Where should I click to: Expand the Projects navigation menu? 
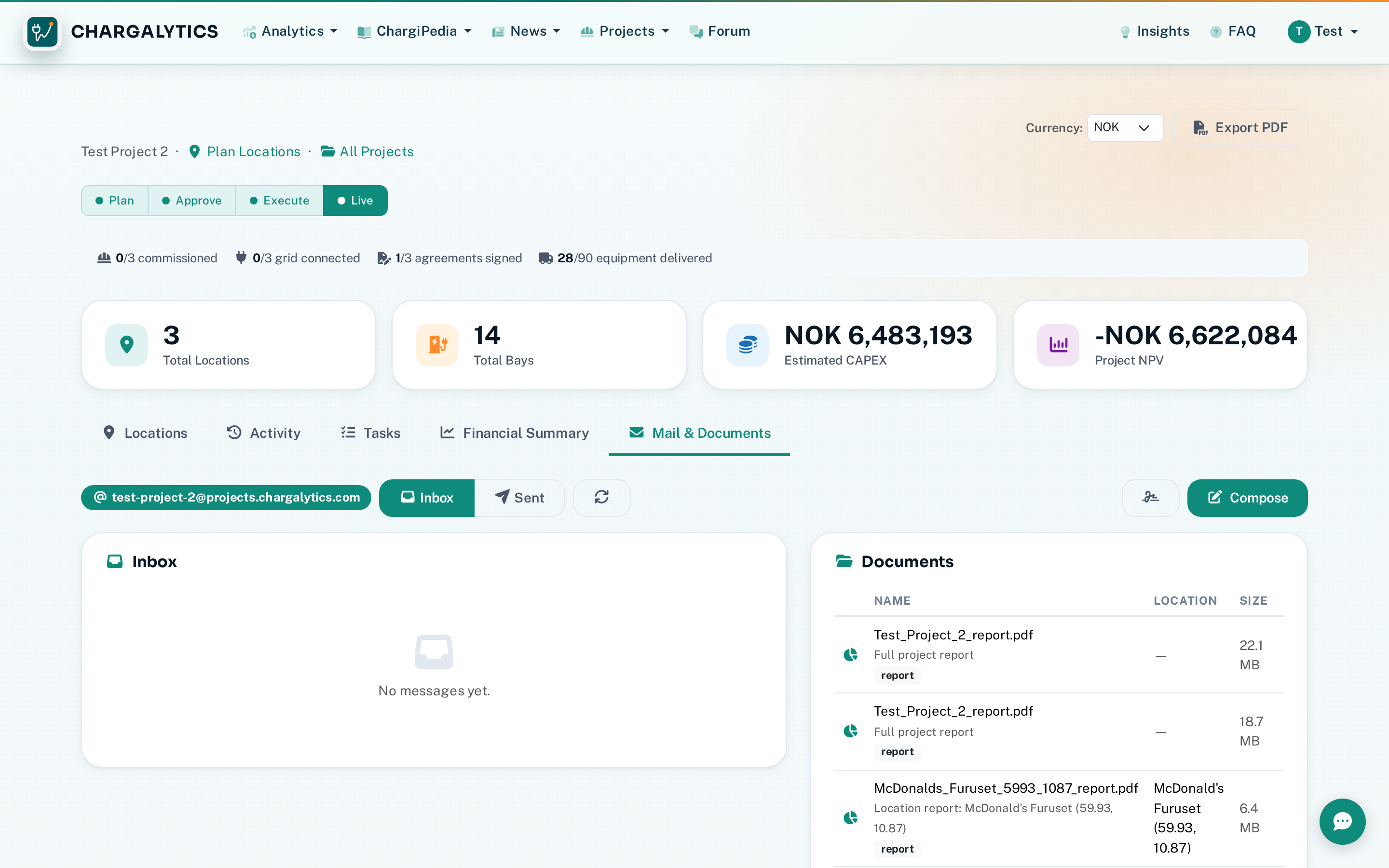pos(625,31)
